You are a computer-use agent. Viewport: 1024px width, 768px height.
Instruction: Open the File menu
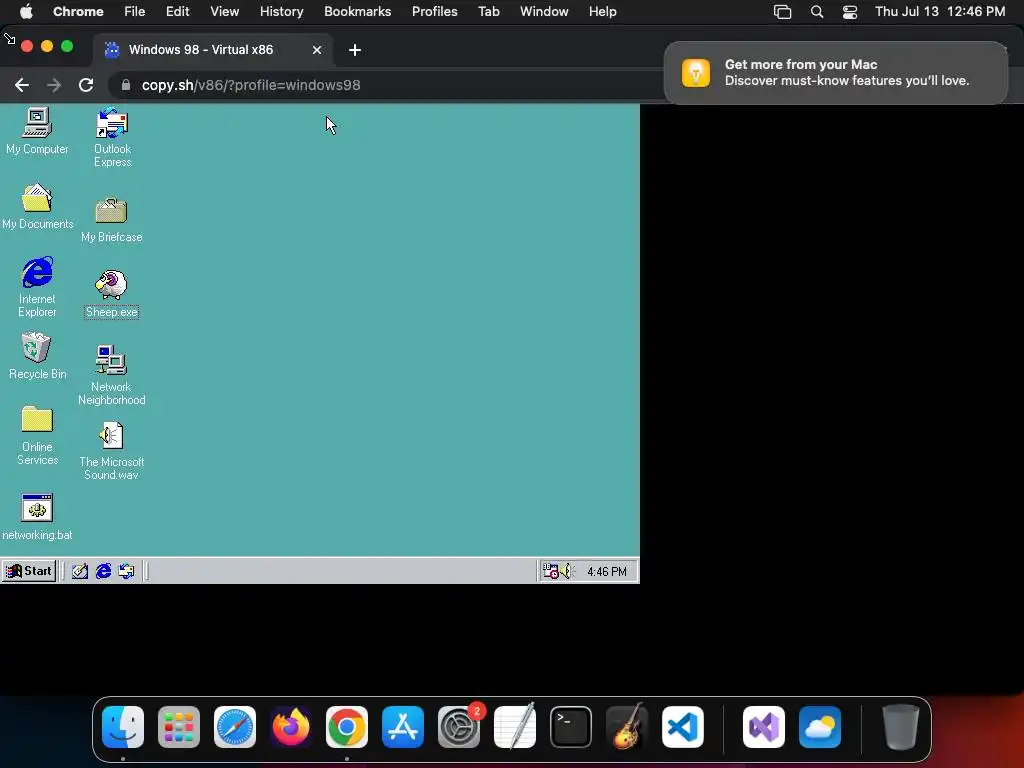point(135,11)
